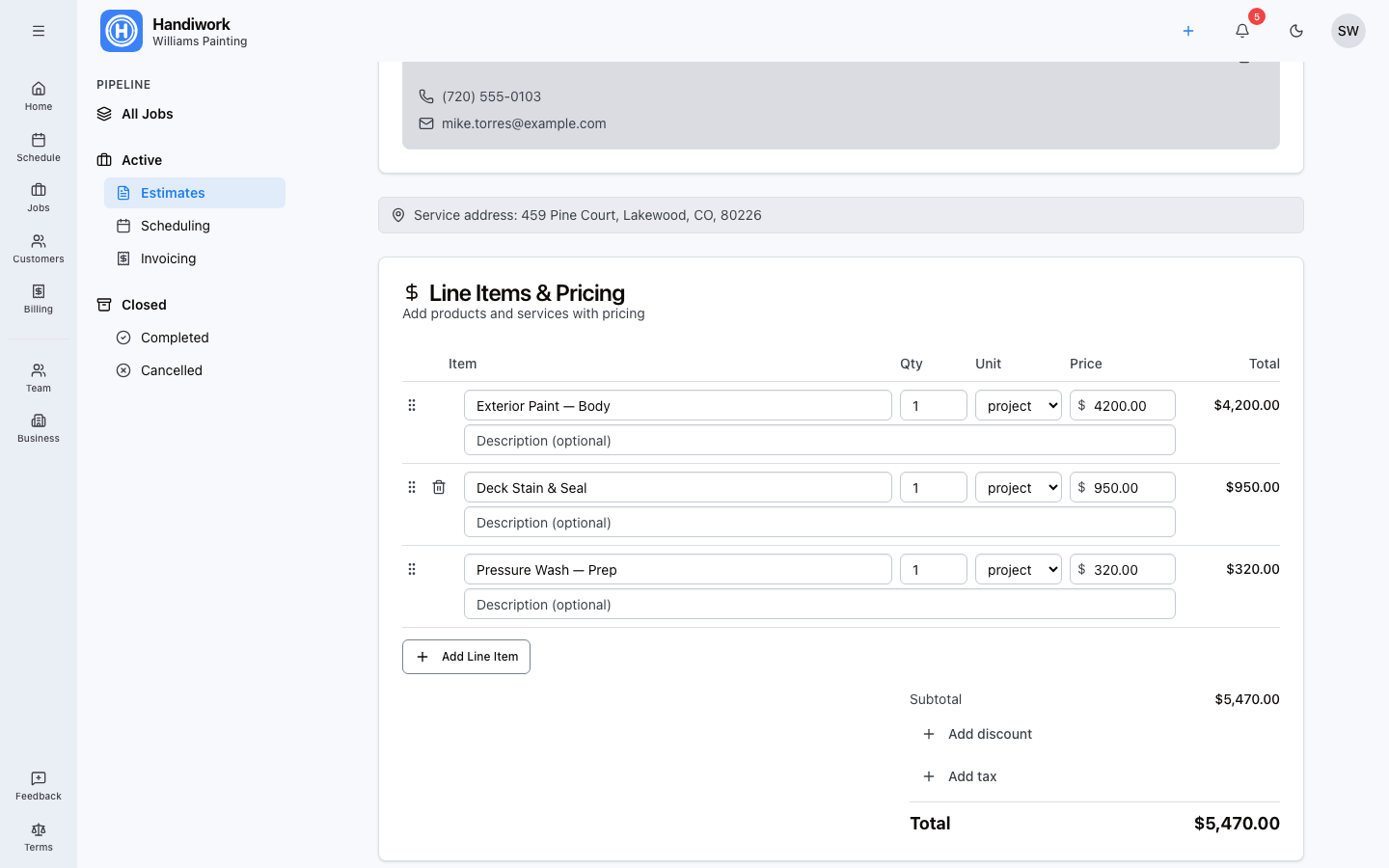Click the 950.00 price field
The image size is (1389, 868).
(1123, 487)
